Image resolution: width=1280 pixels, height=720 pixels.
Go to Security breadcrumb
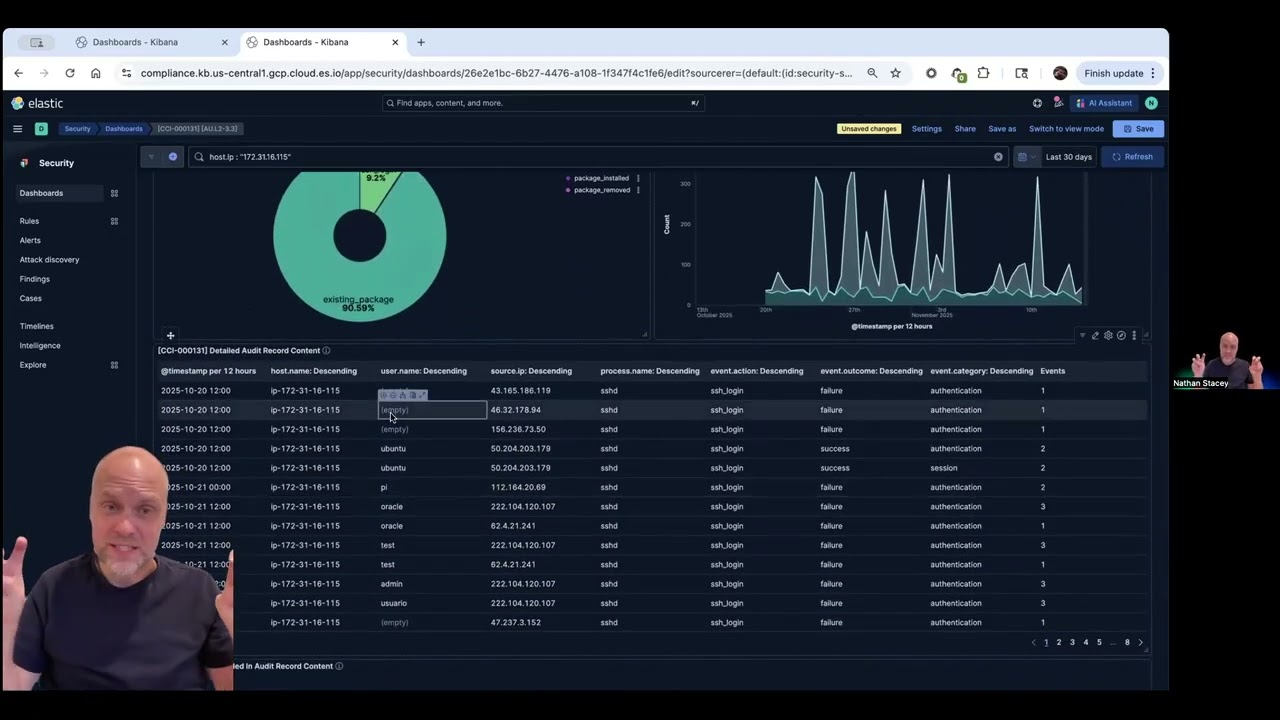(x=77, y=129)
